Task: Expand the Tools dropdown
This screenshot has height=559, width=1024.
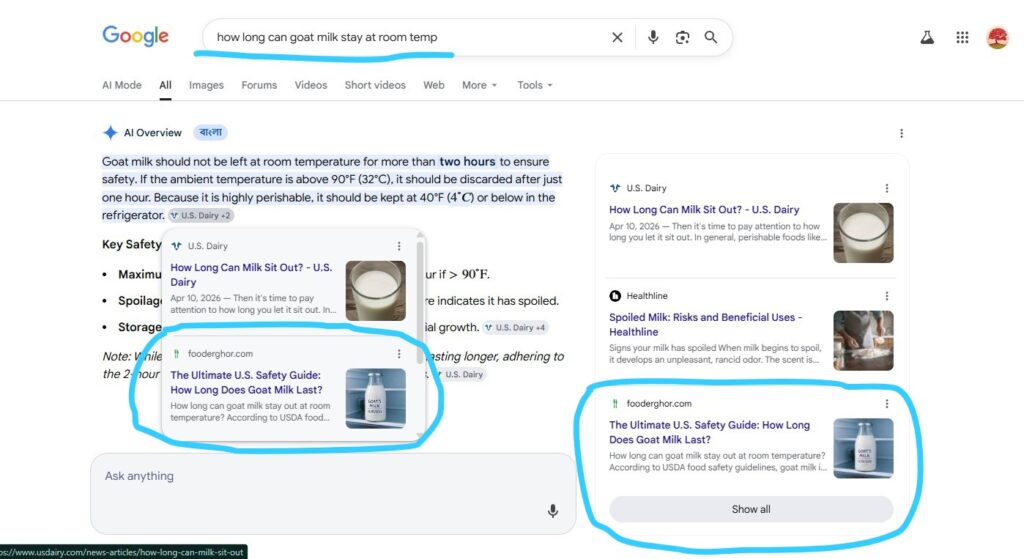Action: click(x=535, y=85)
